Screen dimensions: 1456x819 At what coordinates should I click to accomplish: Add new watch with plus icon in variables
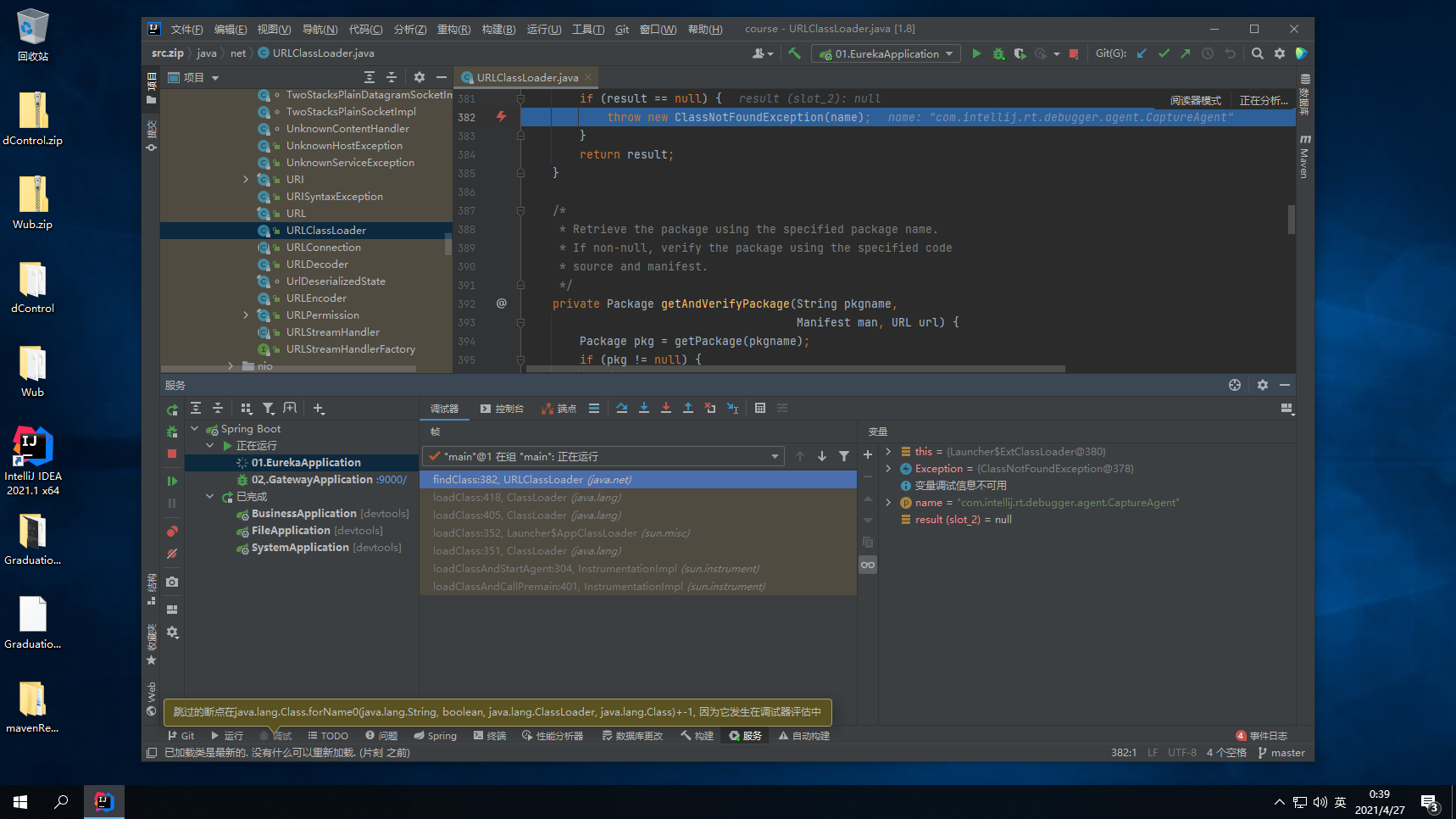point(868,455)
